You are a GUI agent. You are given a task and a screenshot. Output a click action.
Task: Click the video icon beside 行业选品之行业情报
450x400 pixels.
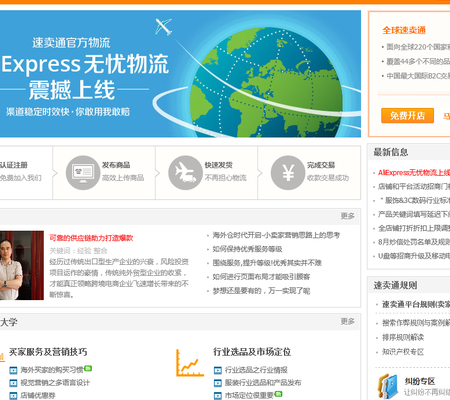(217, 370)
